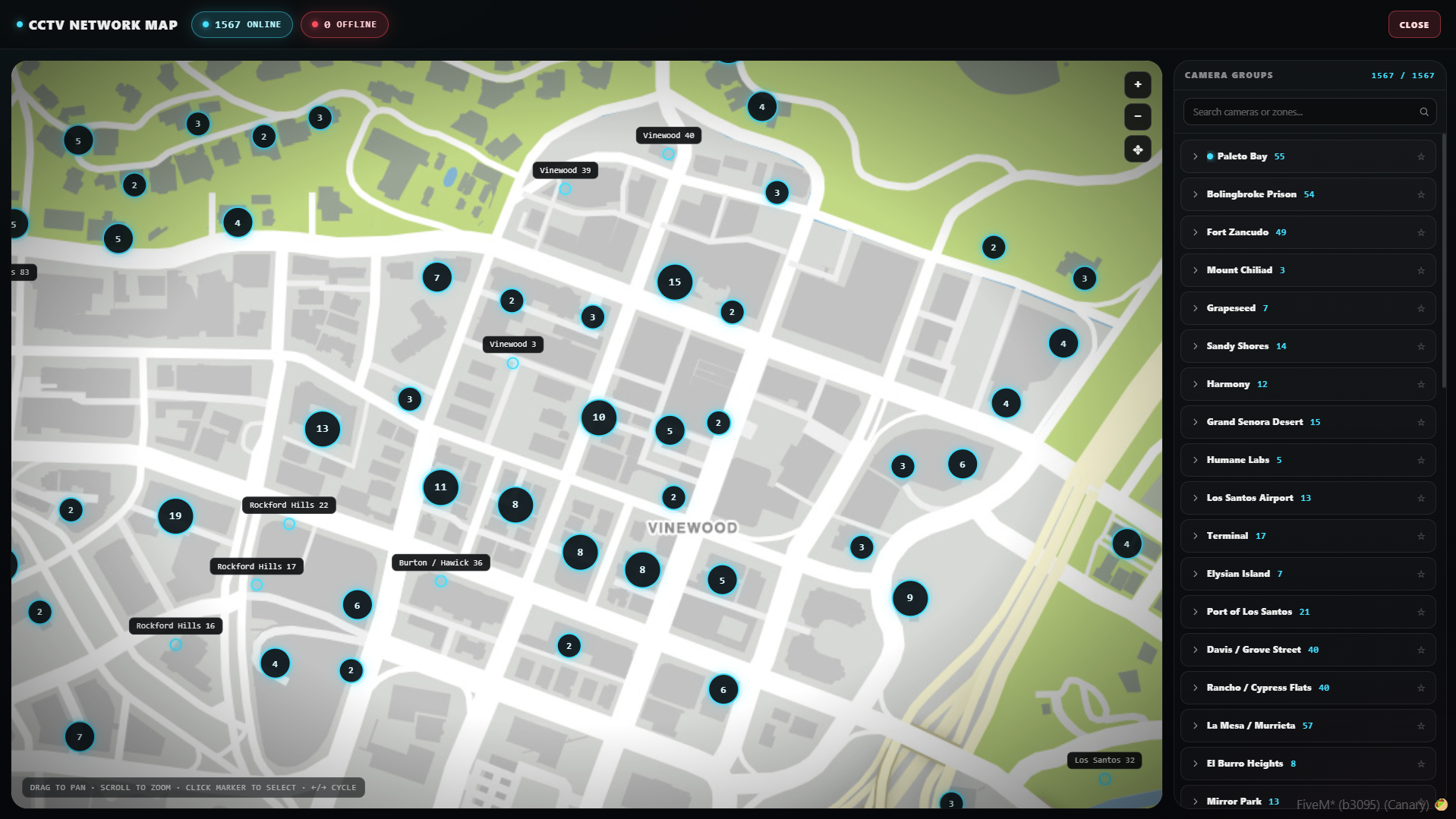
Task: Favorite the Paleto Bay group star
Action: pos(1420,157)
